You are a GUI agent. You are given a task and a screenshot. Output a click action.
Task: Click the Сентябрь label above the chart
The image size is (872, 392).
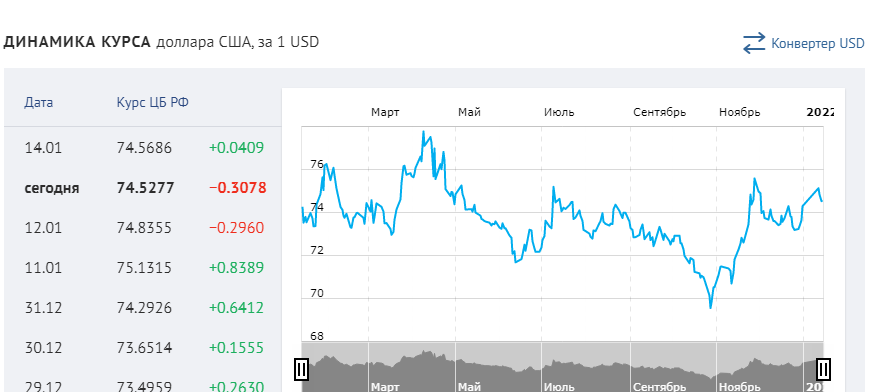pyautogui.click(x=660, y=112)
